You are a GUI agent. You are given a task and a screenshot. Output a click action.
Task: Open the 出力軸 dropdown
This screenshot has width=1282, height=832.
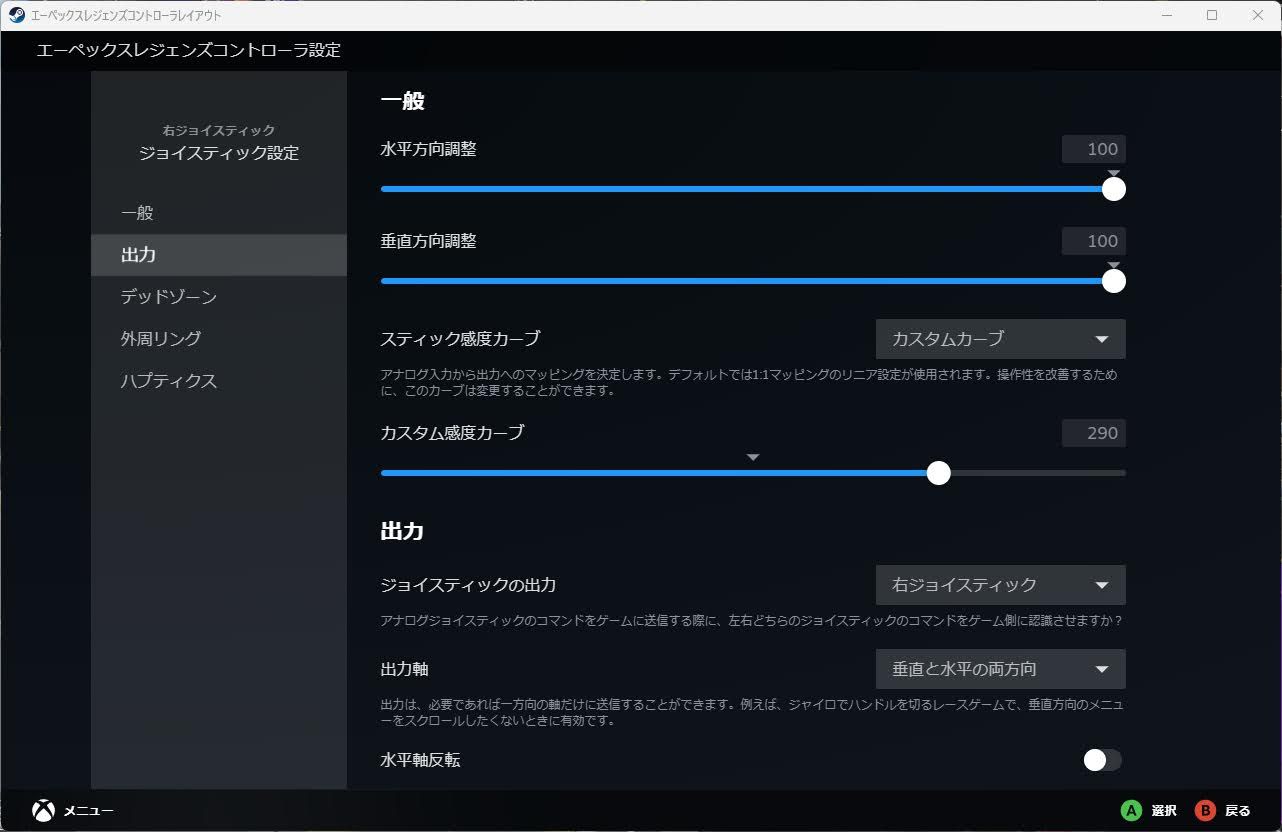(1000, 669)
